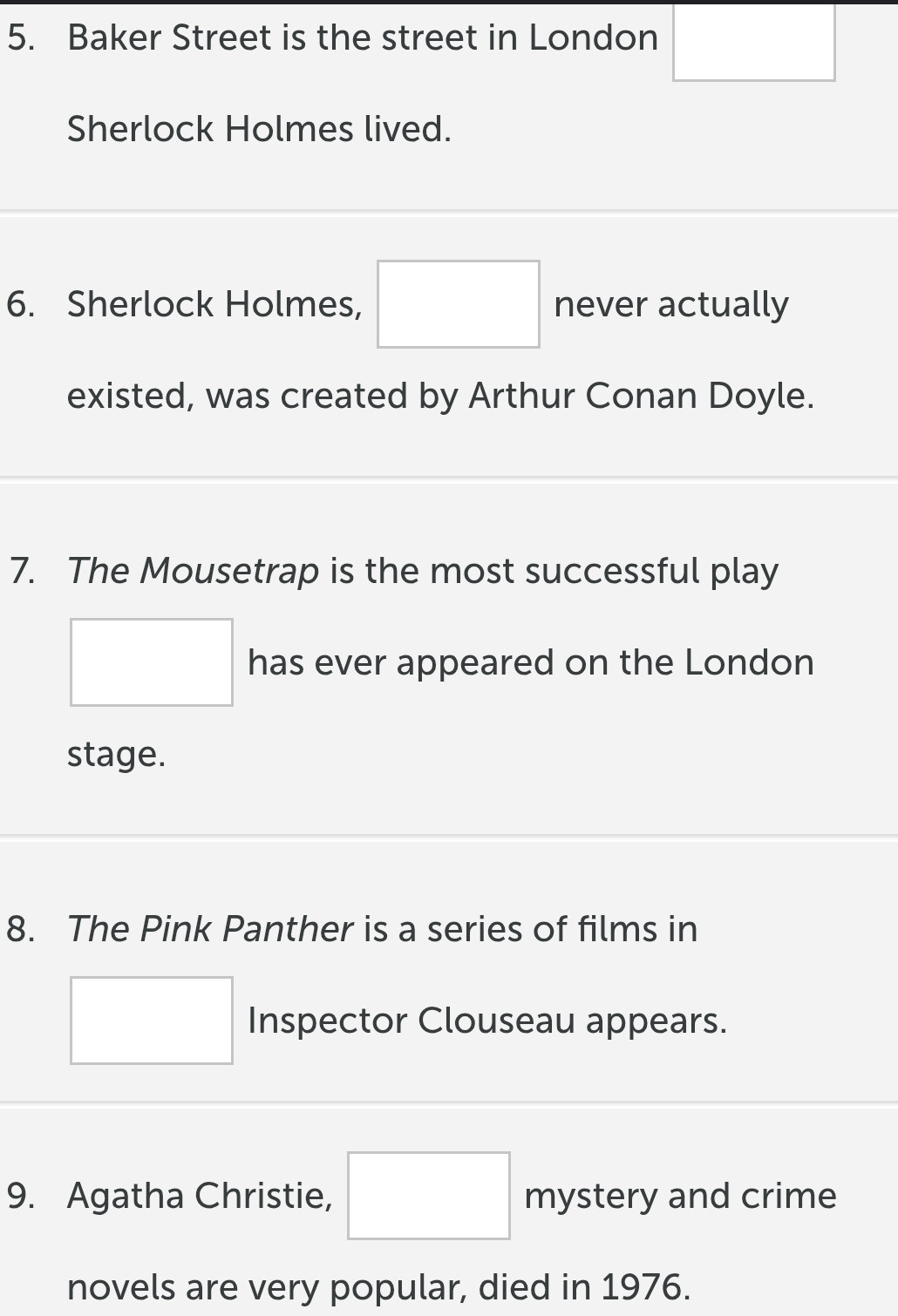Click the text 'Baker Street is the street in London'

click(x=363, y=37)
